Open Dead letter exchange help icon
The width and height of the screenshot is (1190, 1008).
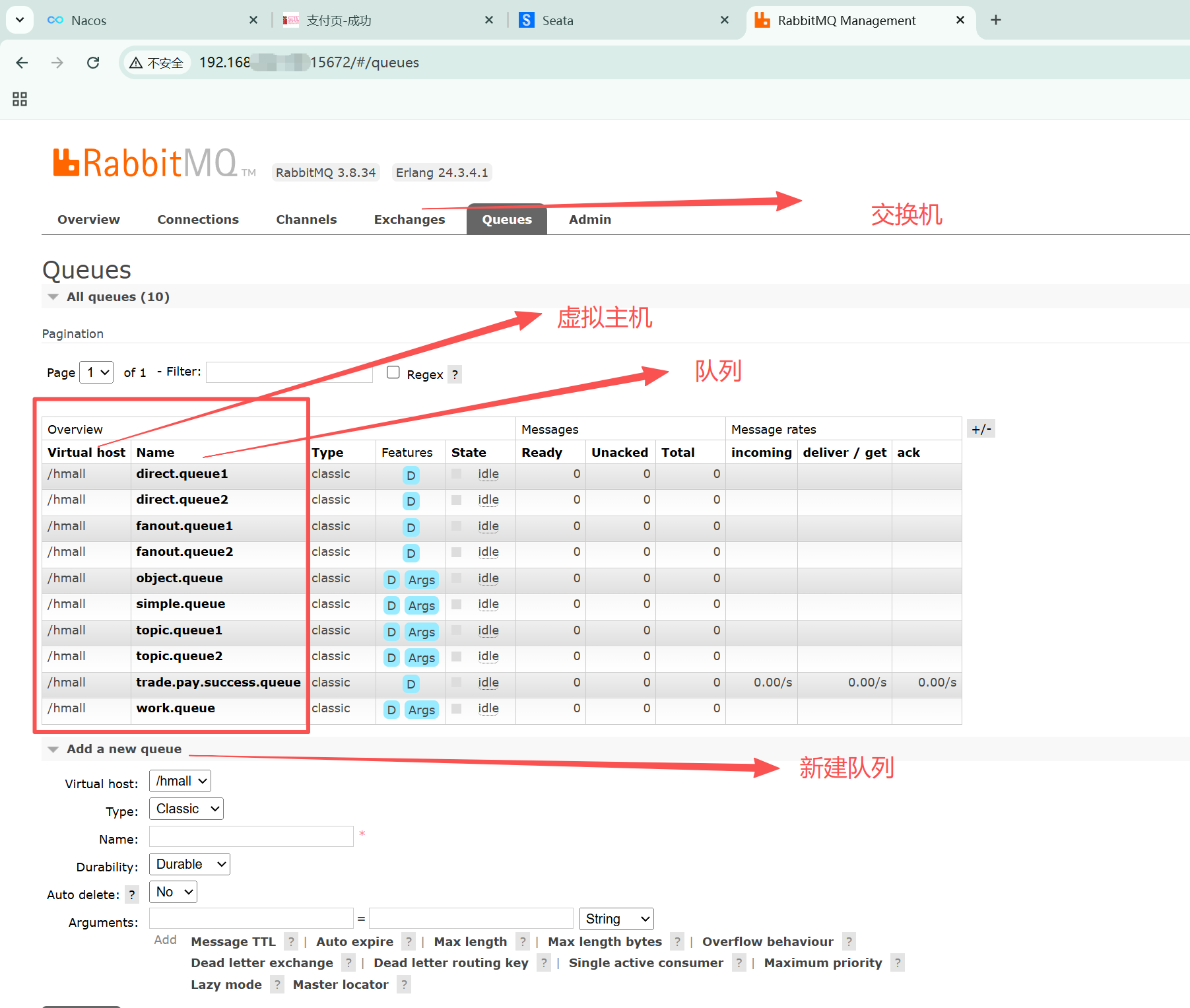(348, 962)
